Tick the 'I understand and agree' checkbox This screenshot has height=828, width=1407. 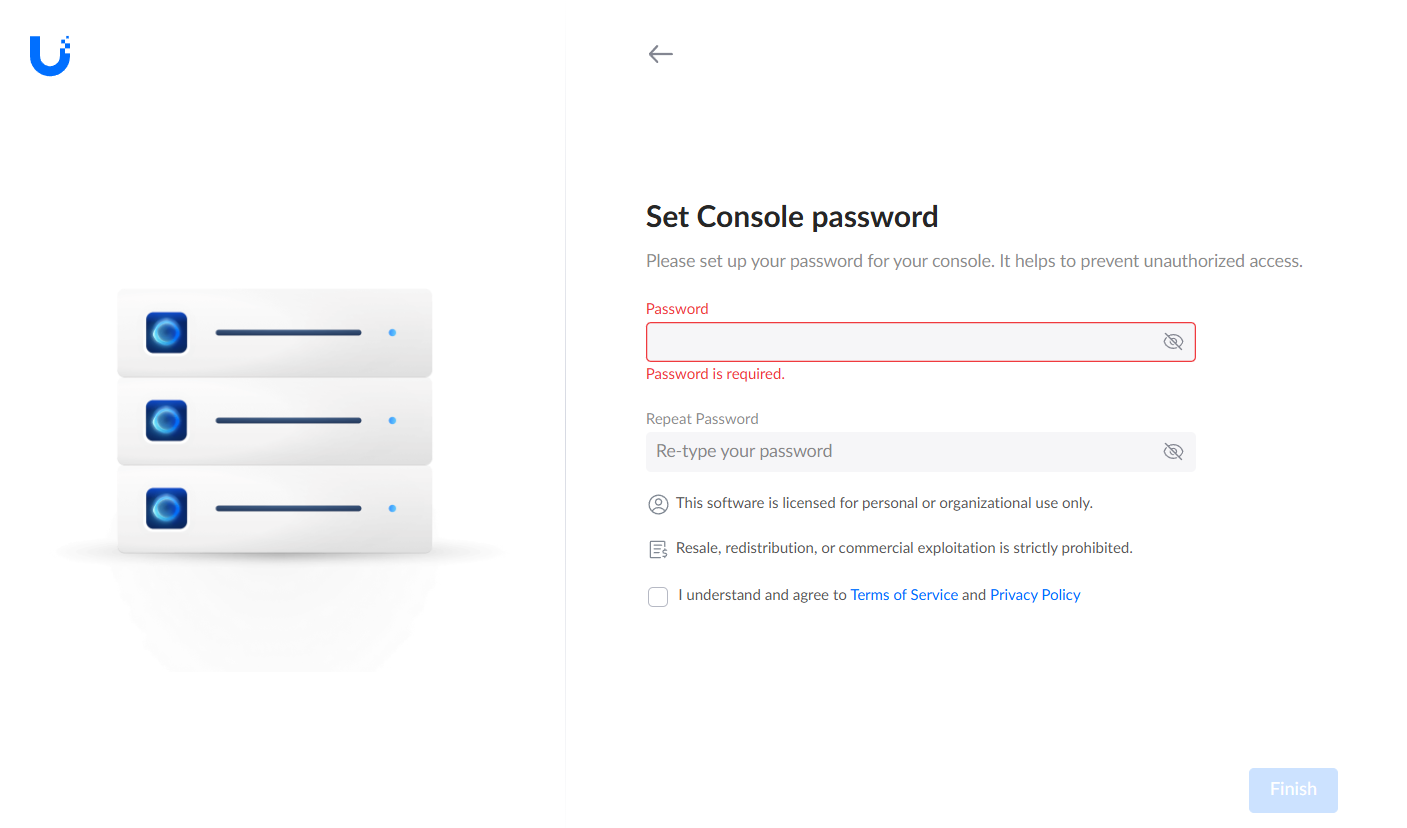click(x=658, y=597)
